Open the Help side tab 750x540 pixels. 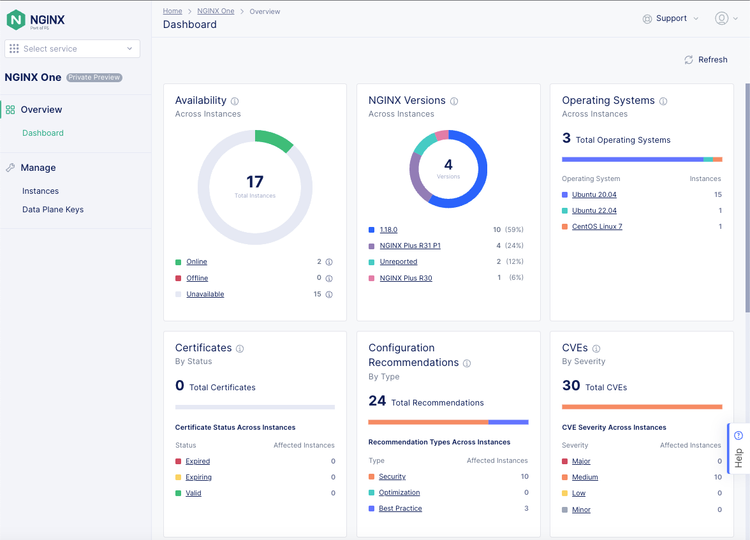point(738,450)
